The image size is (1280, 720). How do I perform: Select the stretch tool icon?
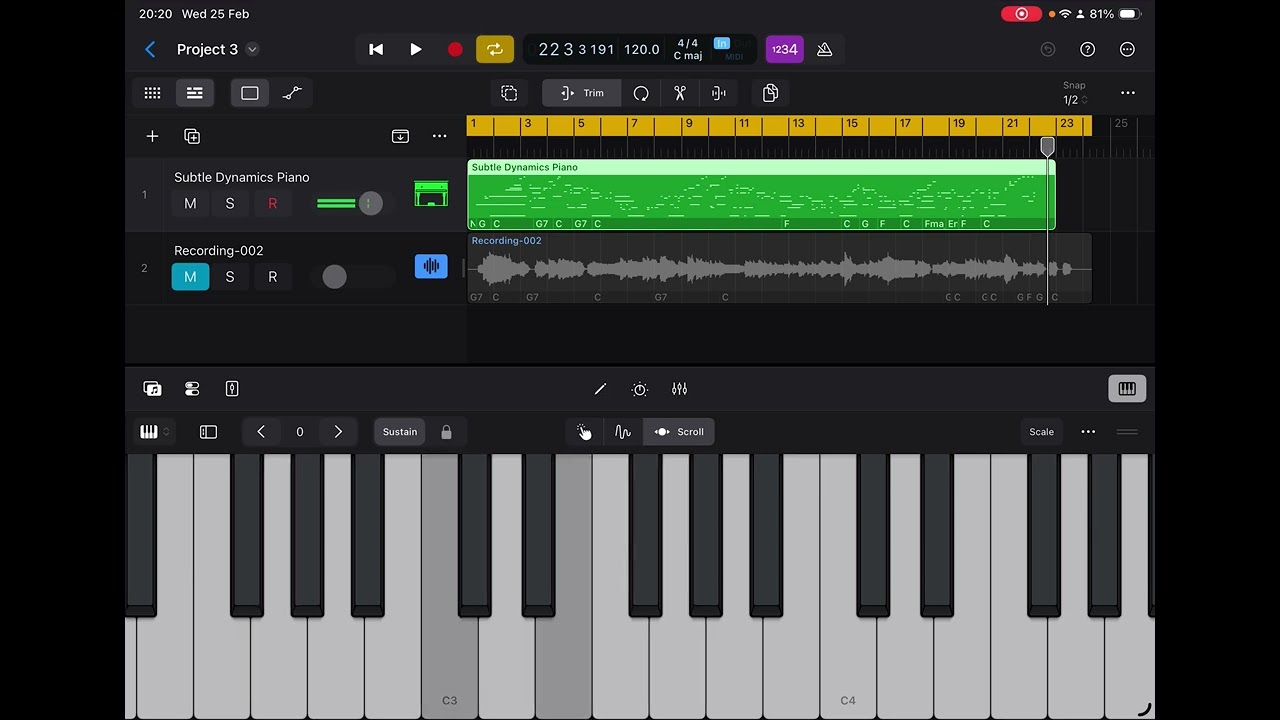718,93
